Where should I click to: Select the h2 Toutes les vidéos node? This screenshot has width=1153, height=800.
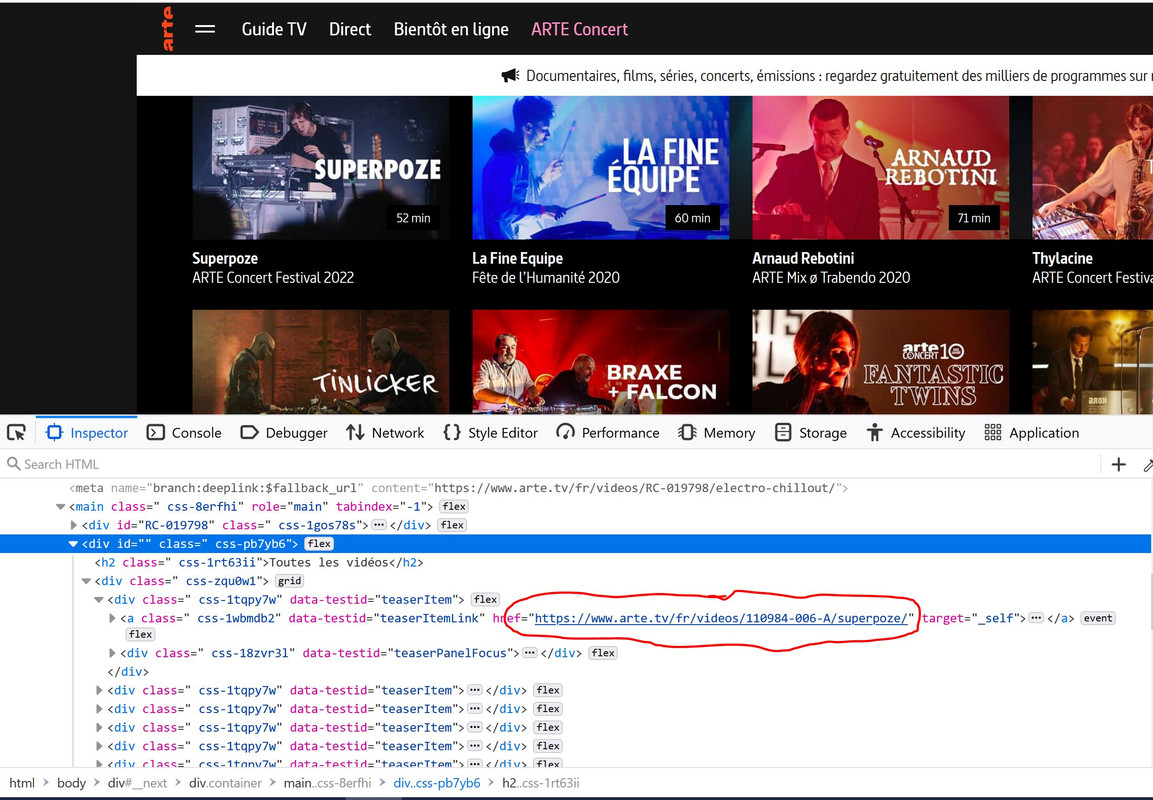click(259, 562)
